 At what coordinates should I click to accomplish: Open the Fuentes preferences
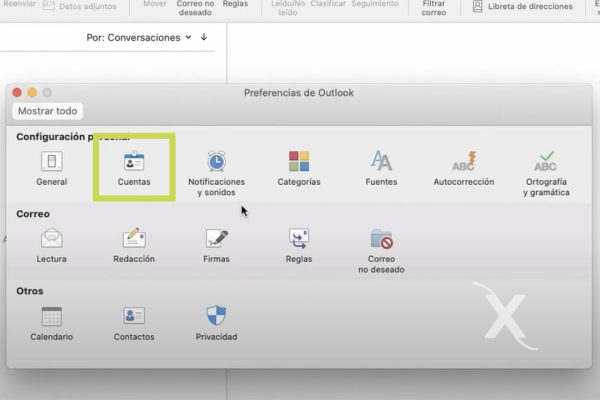tap(381, 168)
